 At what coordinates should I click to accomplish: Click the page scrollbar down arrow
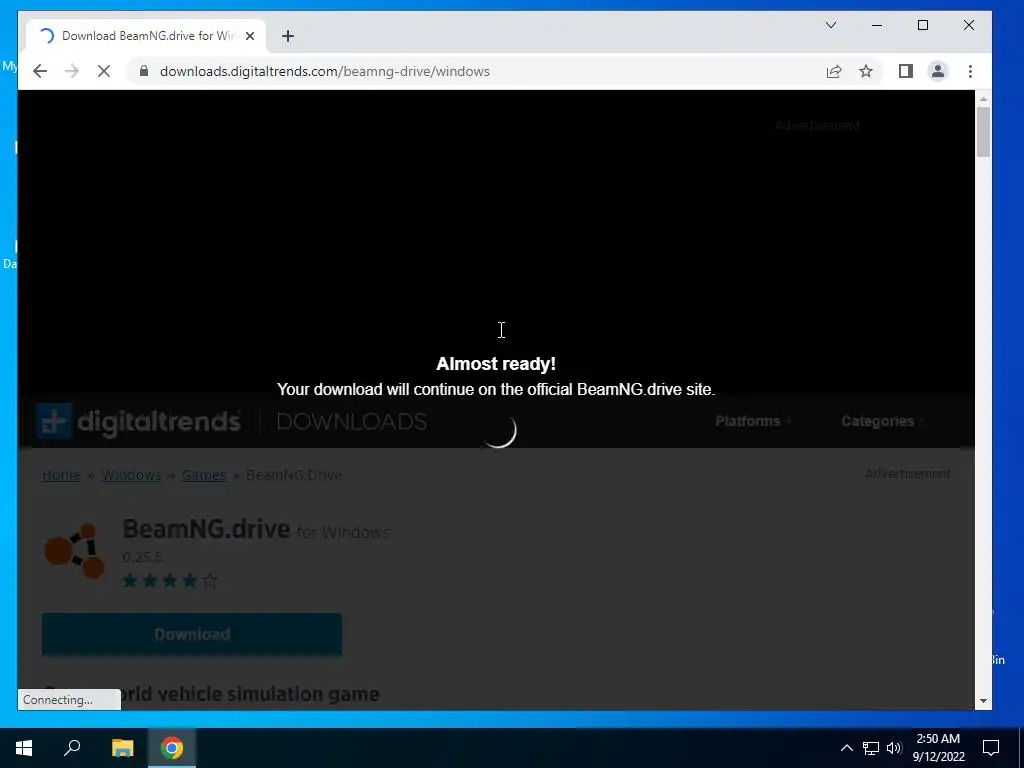pos(983,701)
